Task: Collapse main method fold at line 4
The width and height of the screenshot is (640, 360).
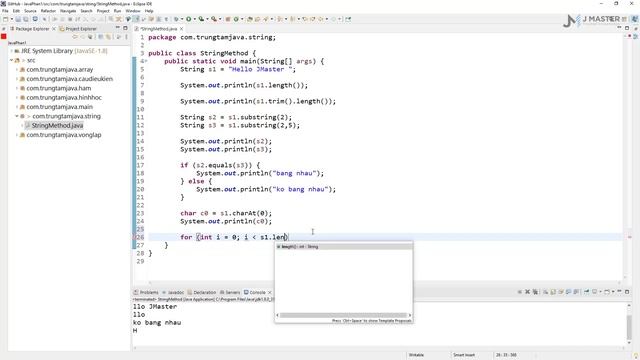Action: 146,61
